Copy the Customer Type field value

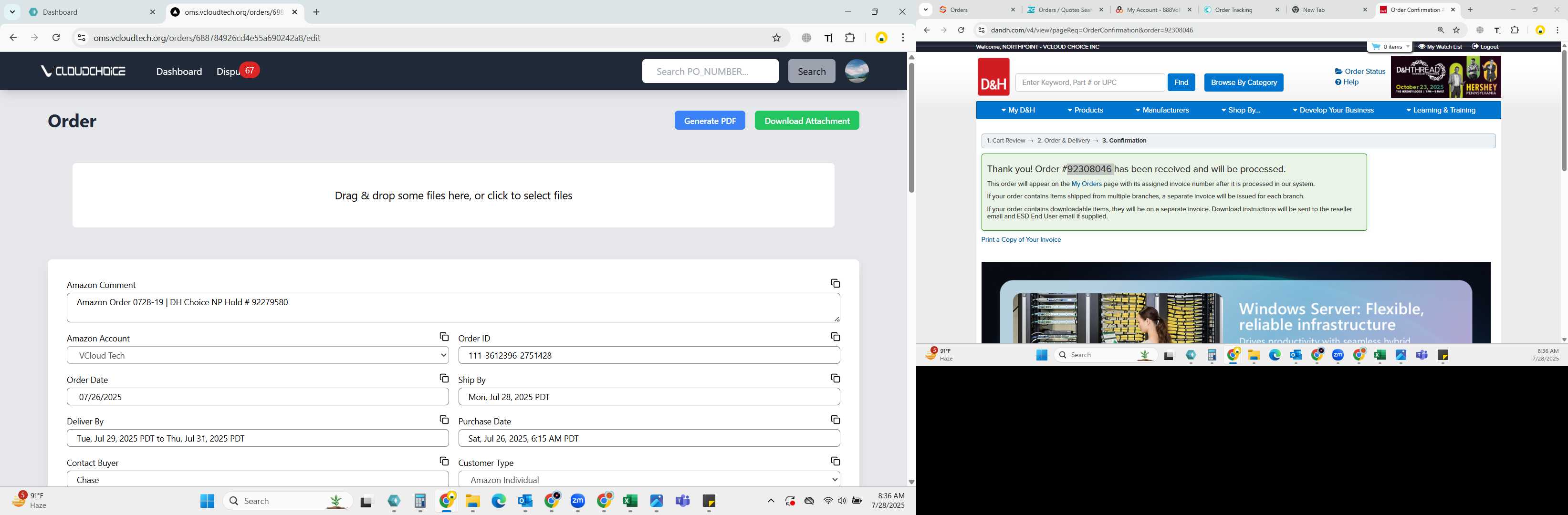pyautogui.click(x=835, y=462)
